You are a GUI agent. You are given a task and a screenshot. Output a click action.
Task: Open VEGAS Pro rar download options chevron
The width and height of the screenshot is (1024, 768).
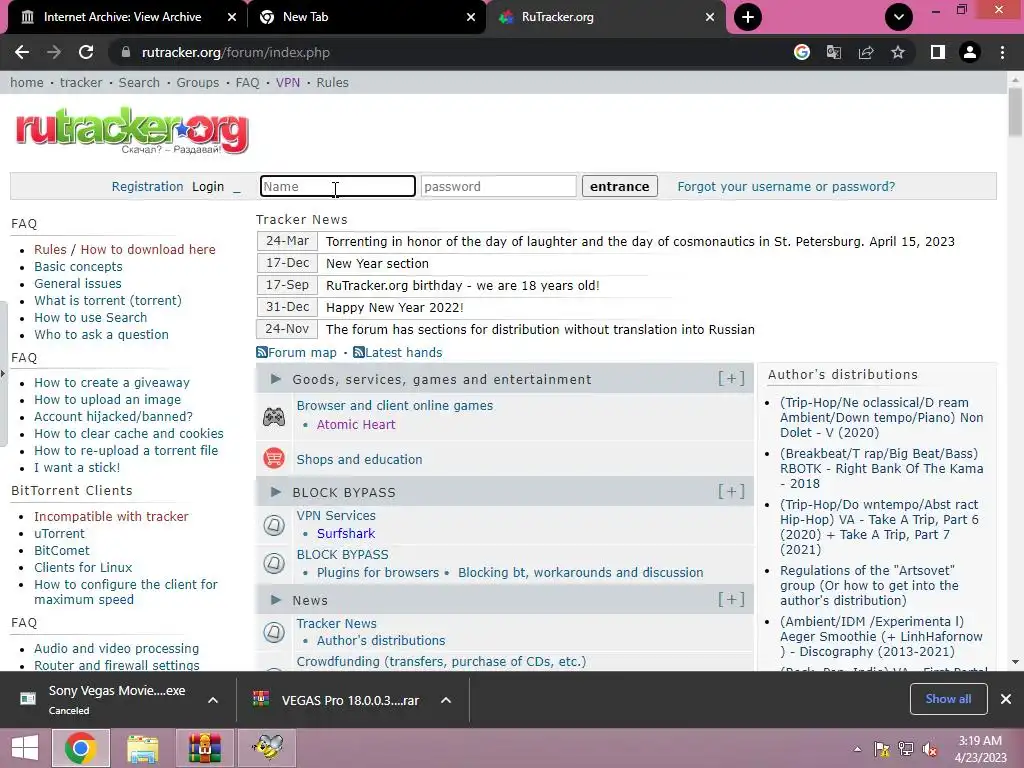(446, 700)
